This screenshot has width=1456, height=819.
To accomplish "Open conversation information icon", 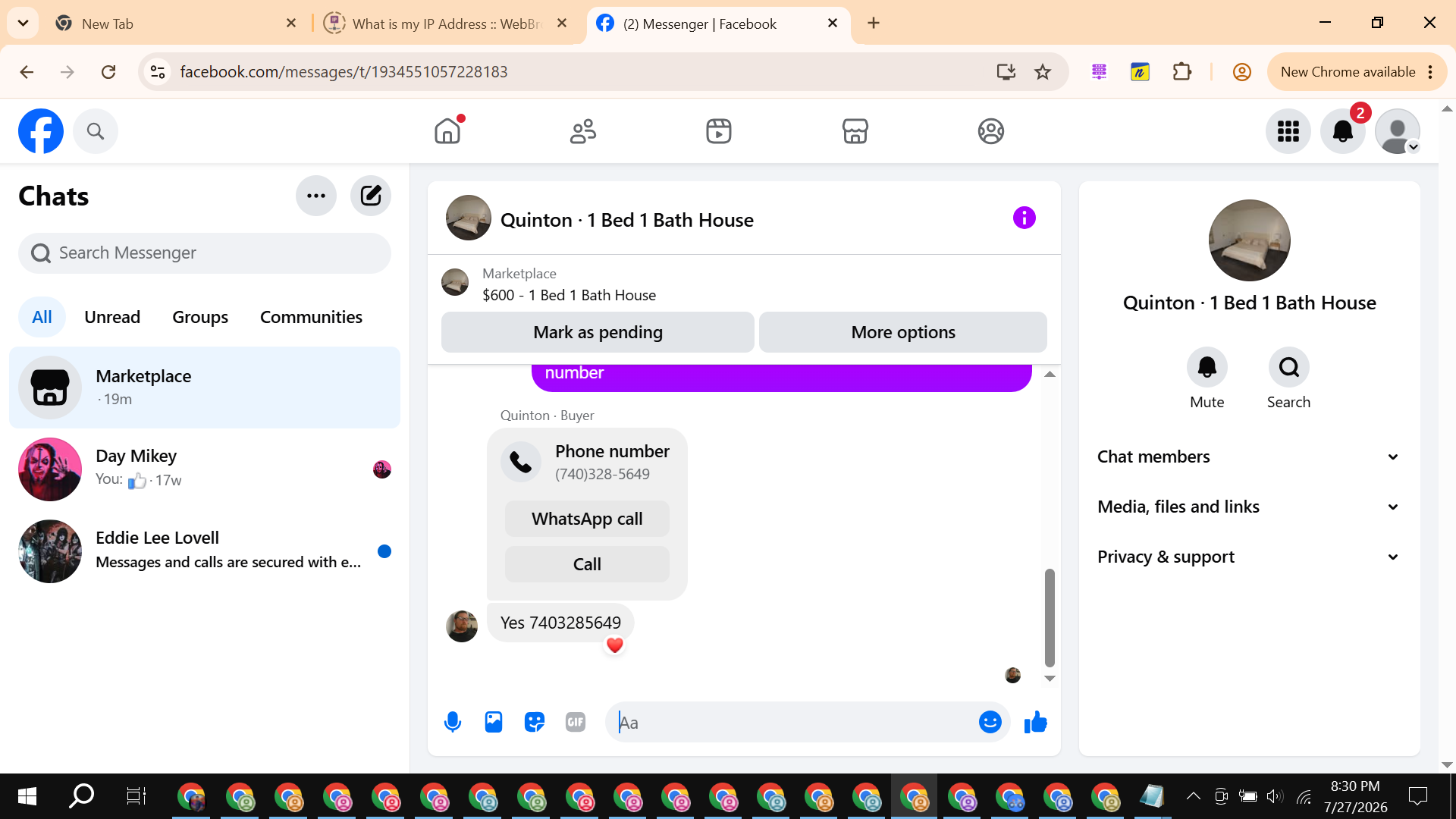I will (1024, 218).
